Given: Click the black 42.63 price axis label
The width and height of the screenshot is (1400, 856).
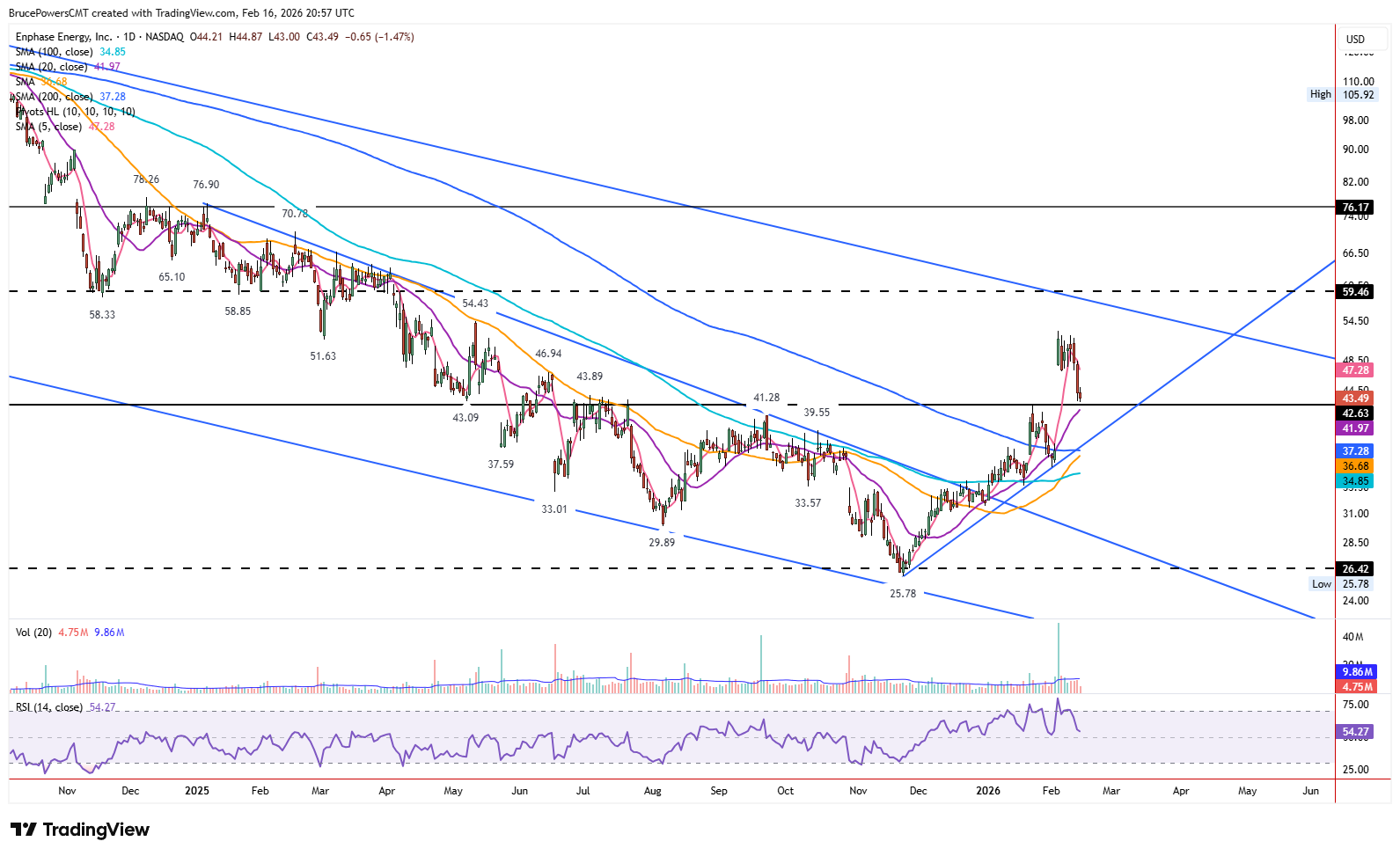Looking at the screenshot, I should (1355, 413).
